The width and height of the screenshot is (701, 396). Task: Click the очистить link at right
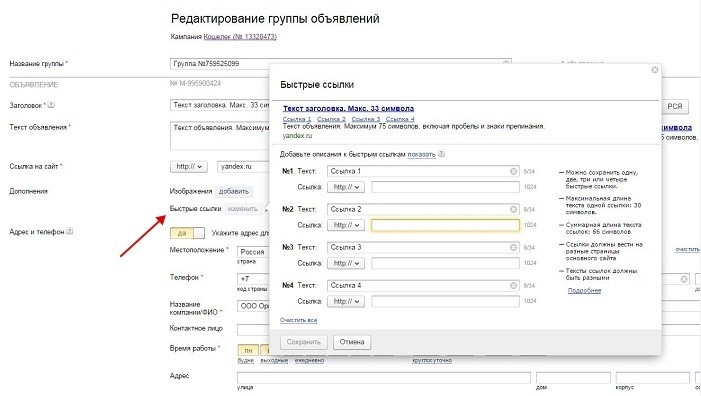coord(687,249)
